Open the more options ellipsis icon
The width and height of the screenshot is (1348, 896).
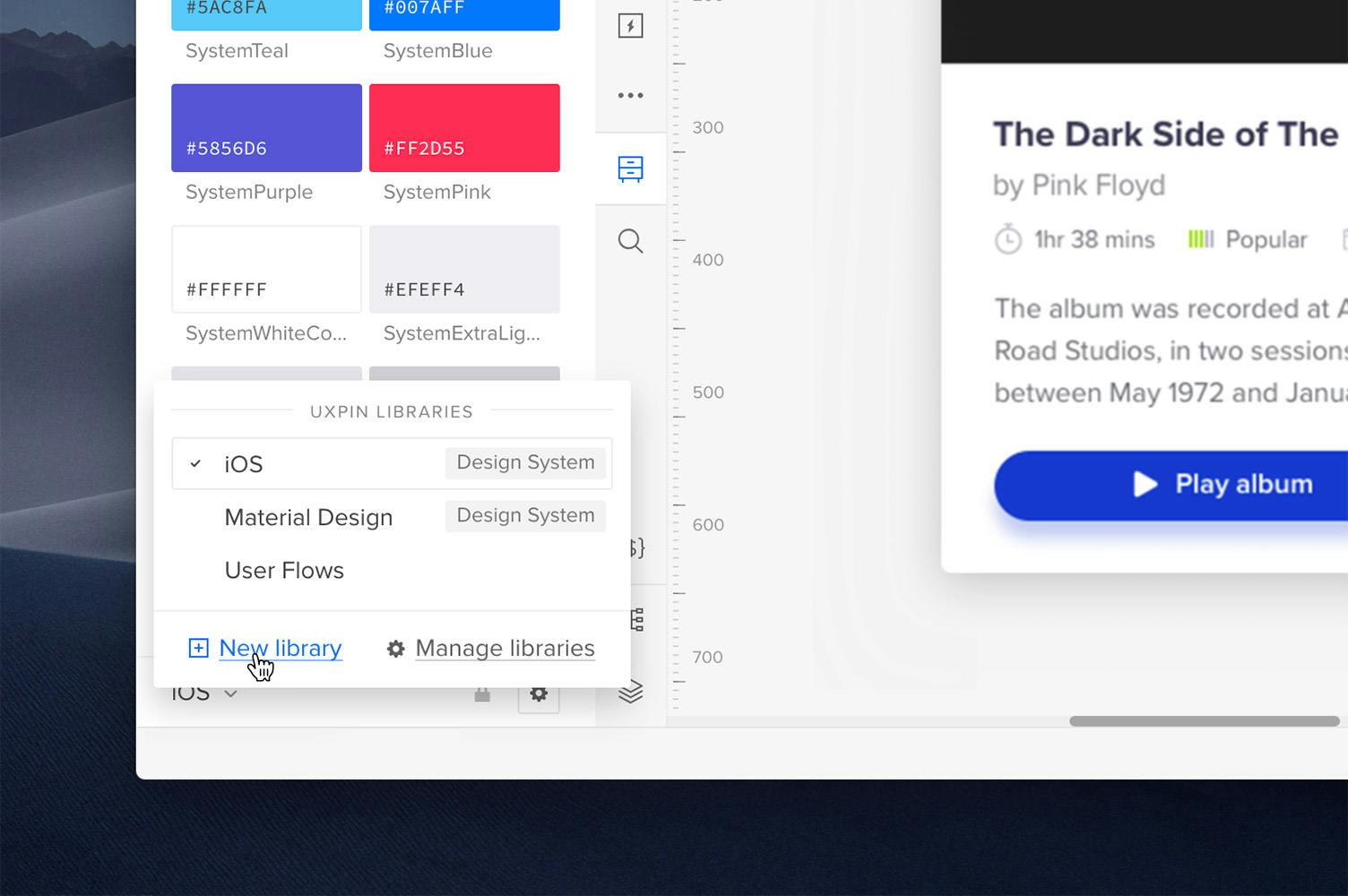(630, 94)
